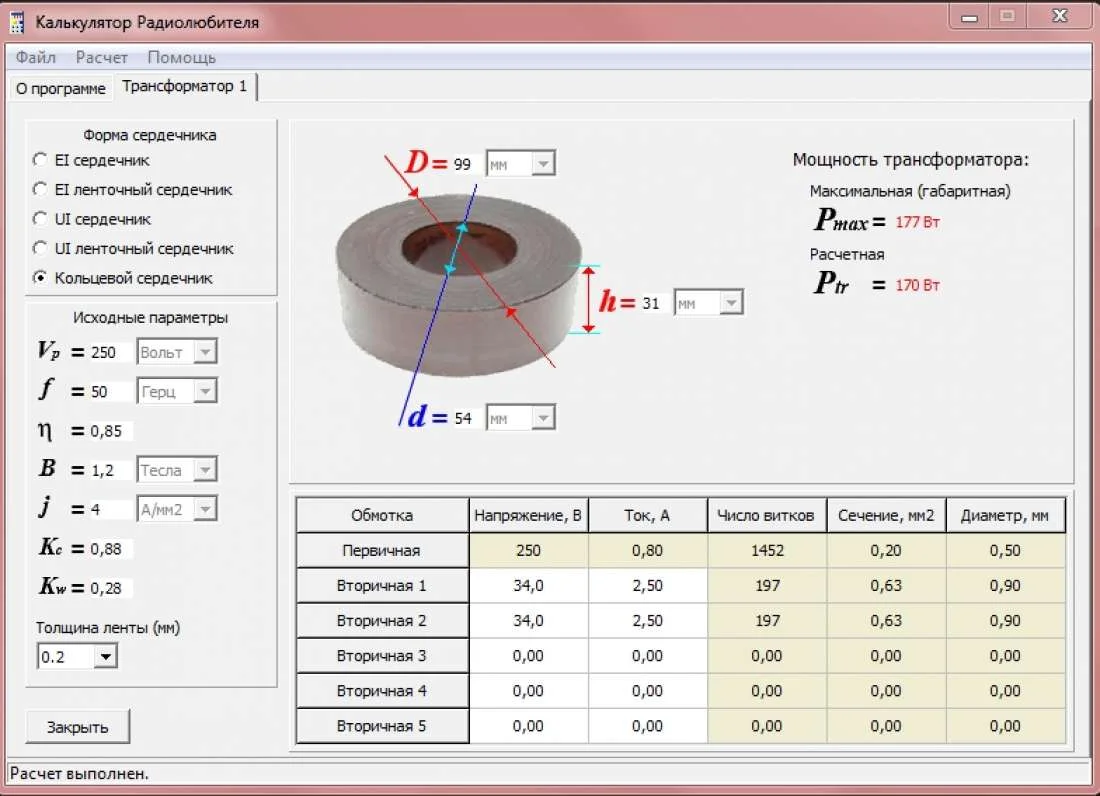
Task: Click Первичная turns count cell 1452
Action: click(767, 551)
